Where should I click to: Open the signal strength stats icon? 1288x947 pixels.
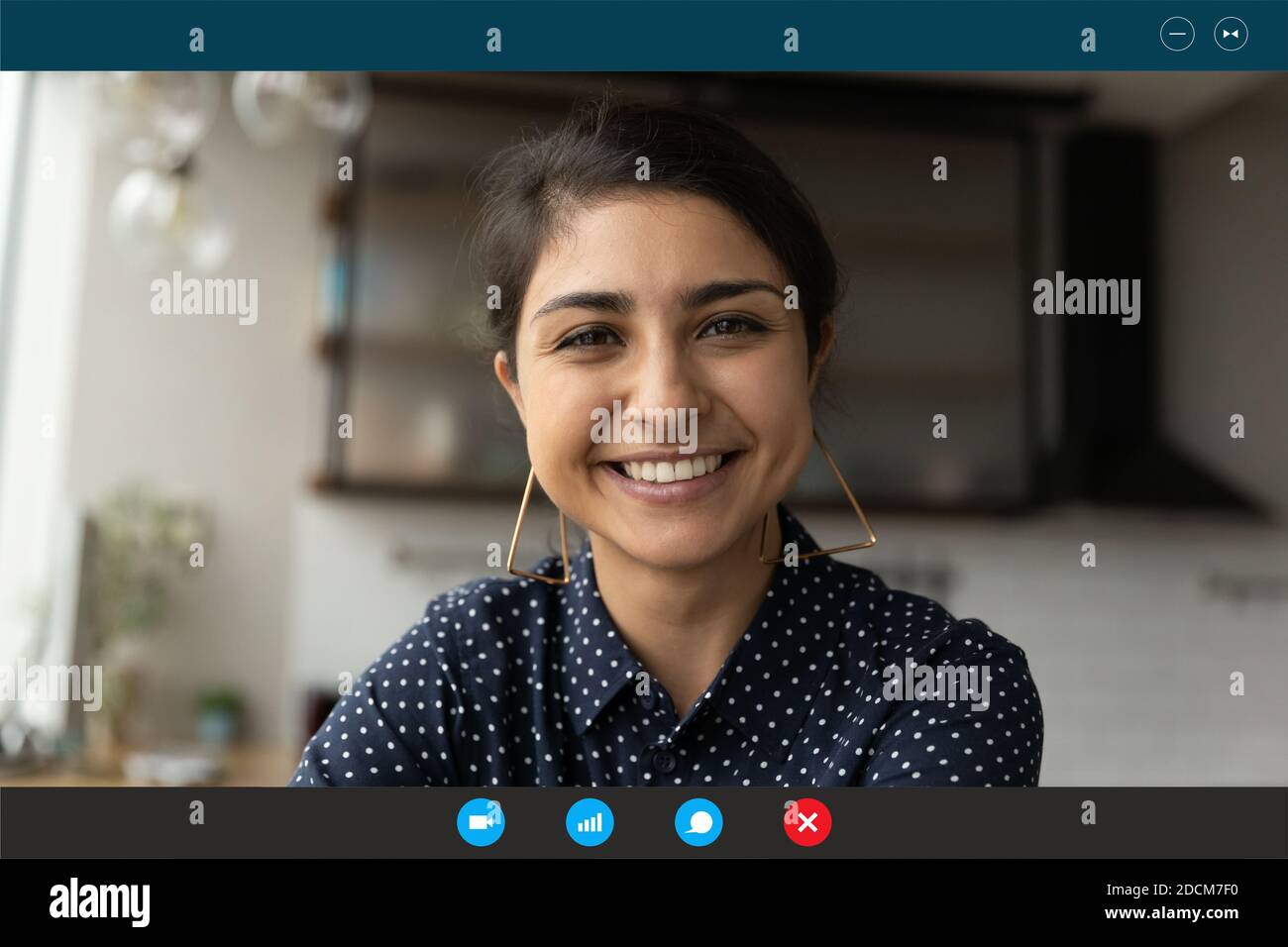pos(590,822)
